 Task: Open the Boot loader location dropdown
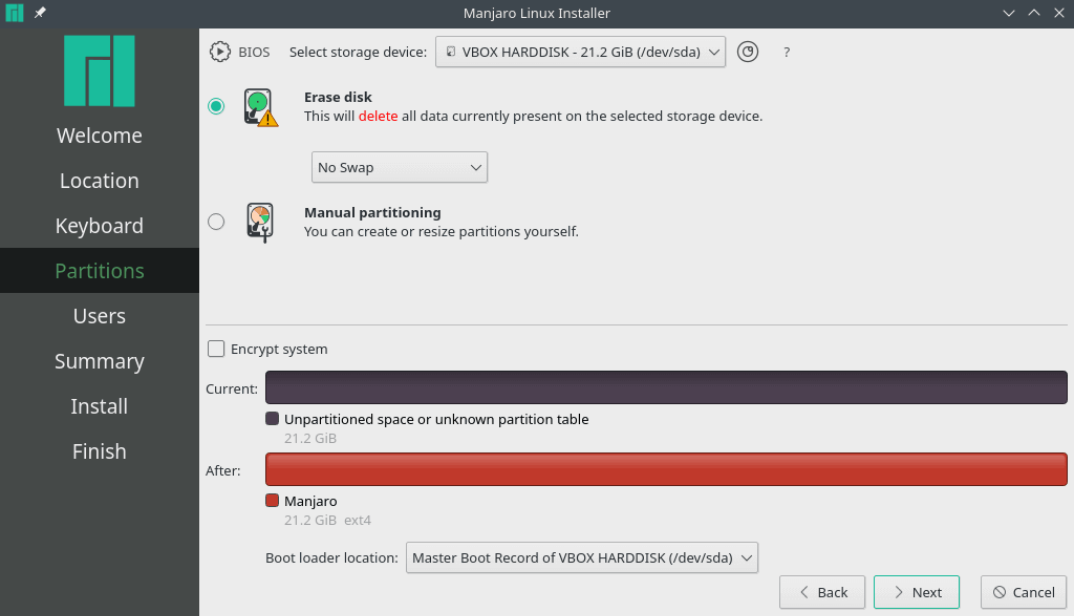pos(581,558)
